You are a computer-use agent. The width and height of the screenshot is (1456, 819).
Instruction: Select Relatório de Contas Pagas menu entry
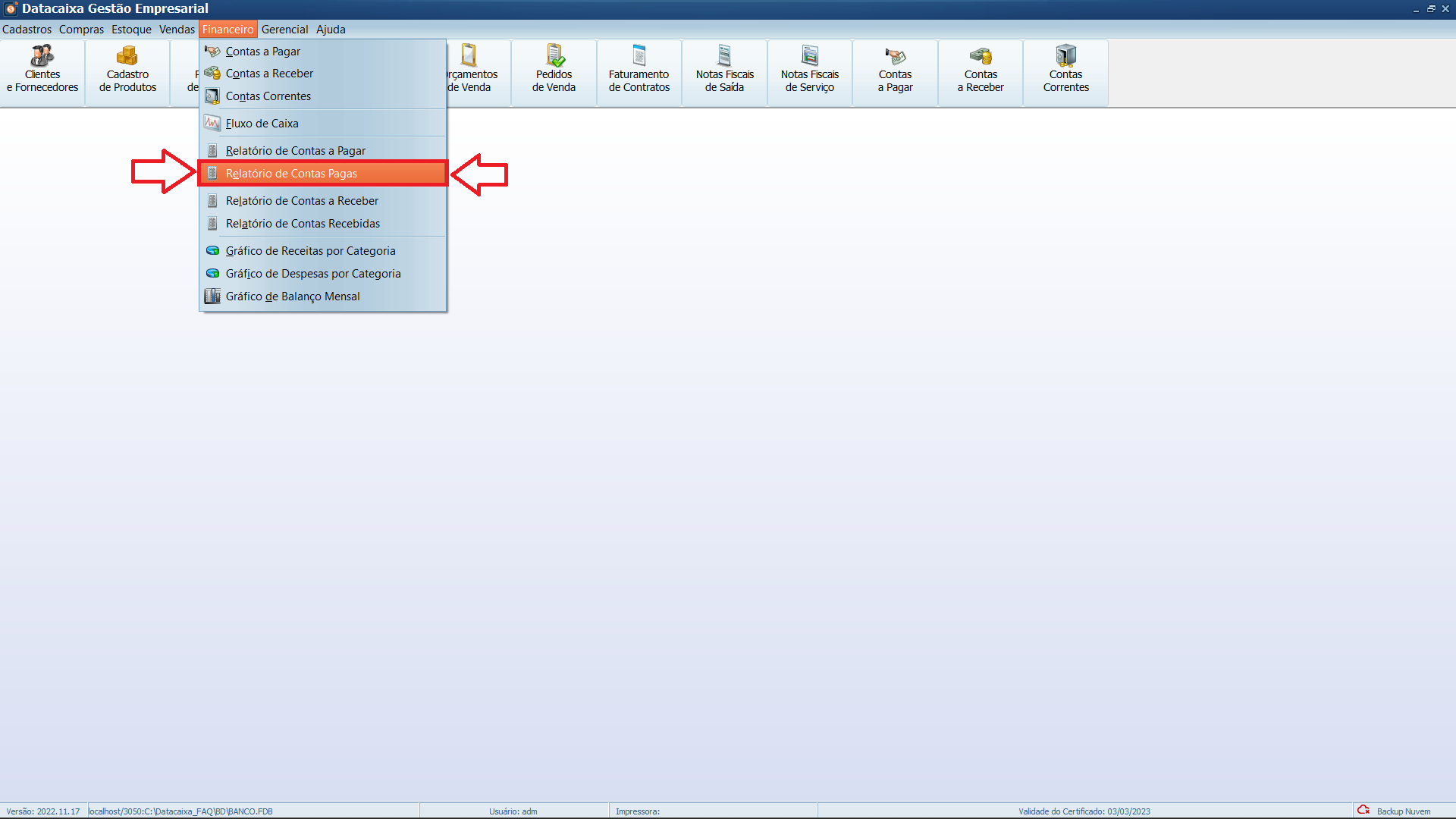[291, 174]
